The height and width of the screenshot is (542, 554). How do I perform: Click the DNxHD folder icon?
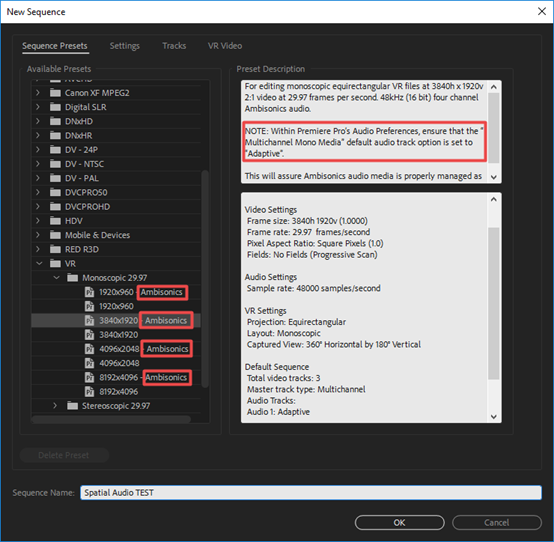coord(55,121)
